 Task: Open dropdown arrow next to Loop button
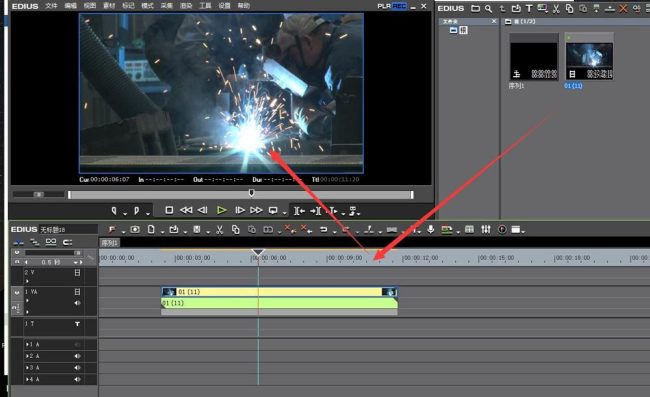click(x=284, y=213)
